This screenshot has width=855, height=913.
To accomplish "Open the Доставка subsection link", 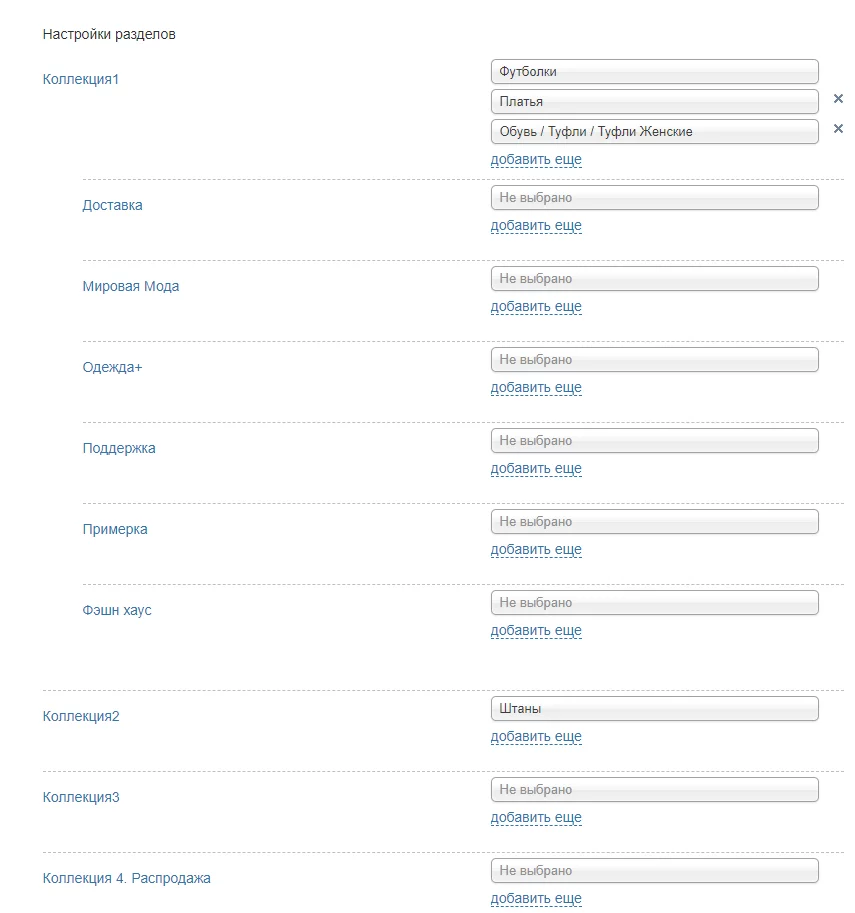I will 112,205.
